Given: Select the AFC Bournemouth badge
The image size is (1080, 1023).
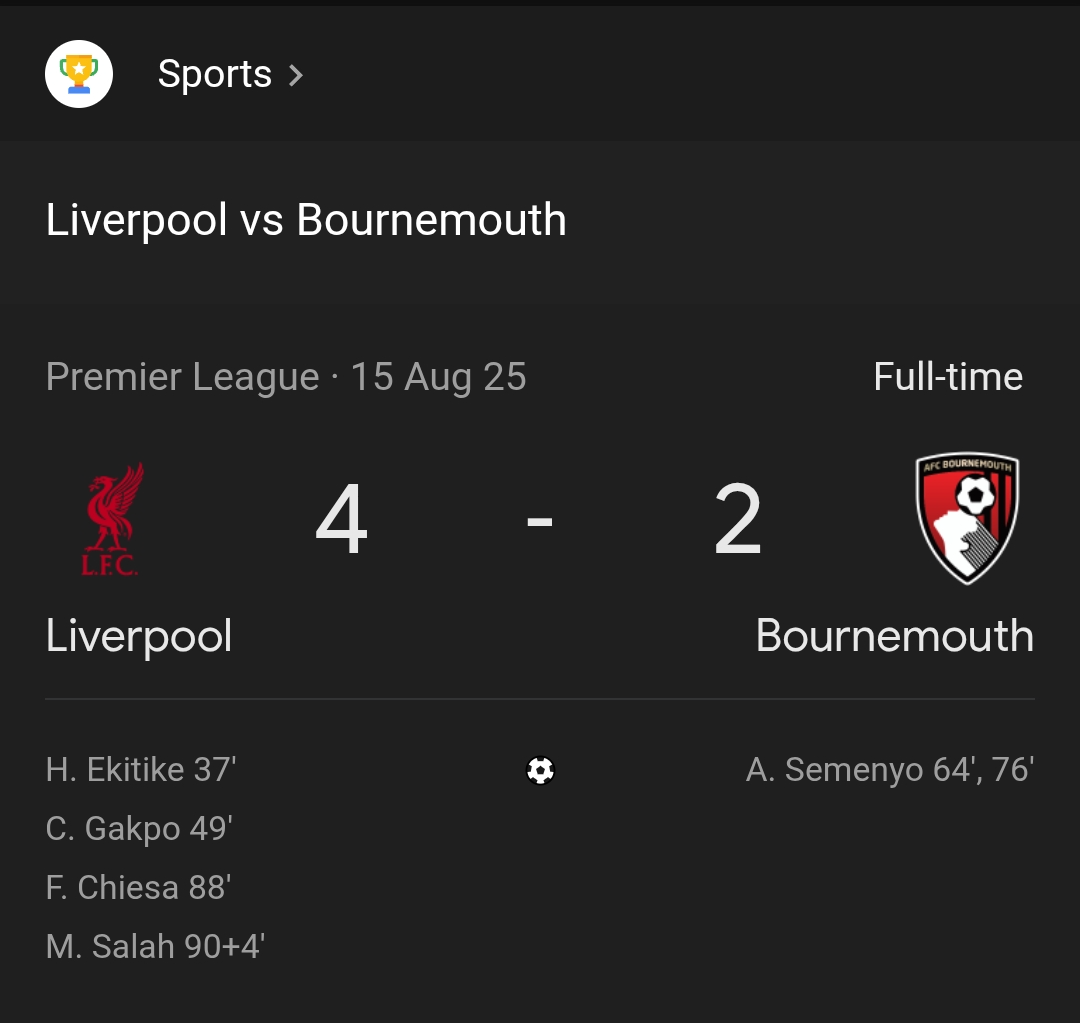Looking at the screenshot, I should point(966,518).
